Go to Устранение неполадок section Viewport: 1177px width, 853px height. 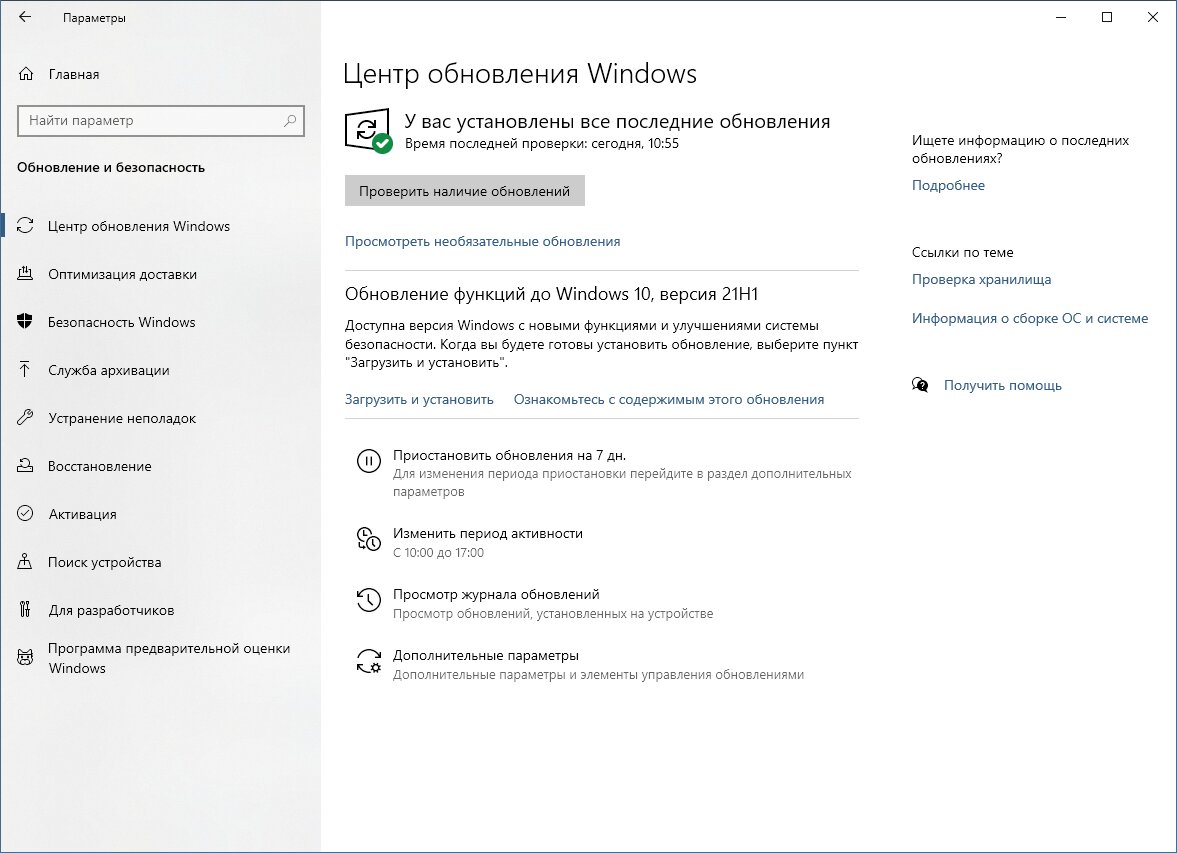pos(122,418)
